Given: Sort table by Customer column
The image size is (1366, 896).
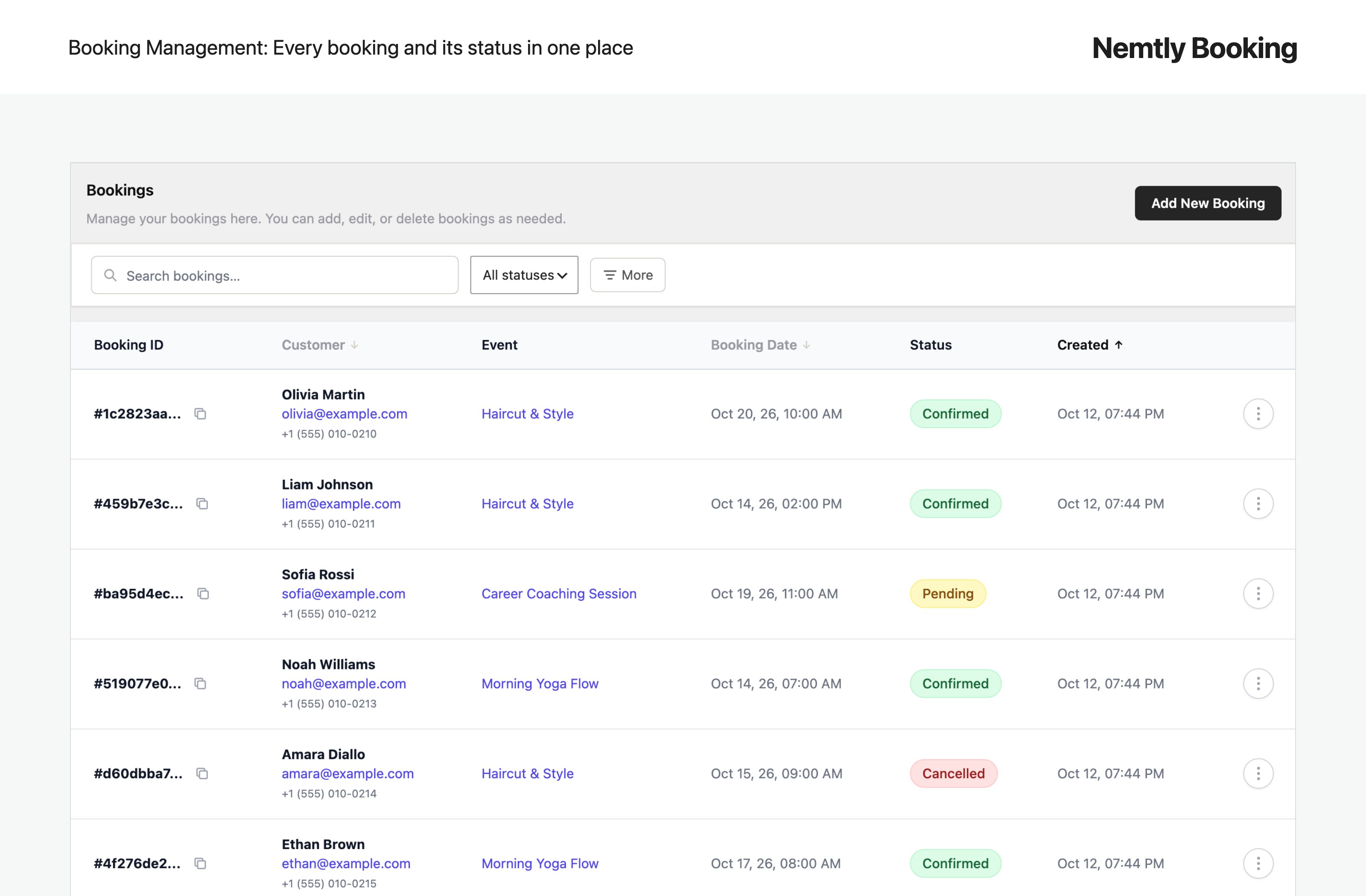Looking at the screenshot, I should click(320, 345).
